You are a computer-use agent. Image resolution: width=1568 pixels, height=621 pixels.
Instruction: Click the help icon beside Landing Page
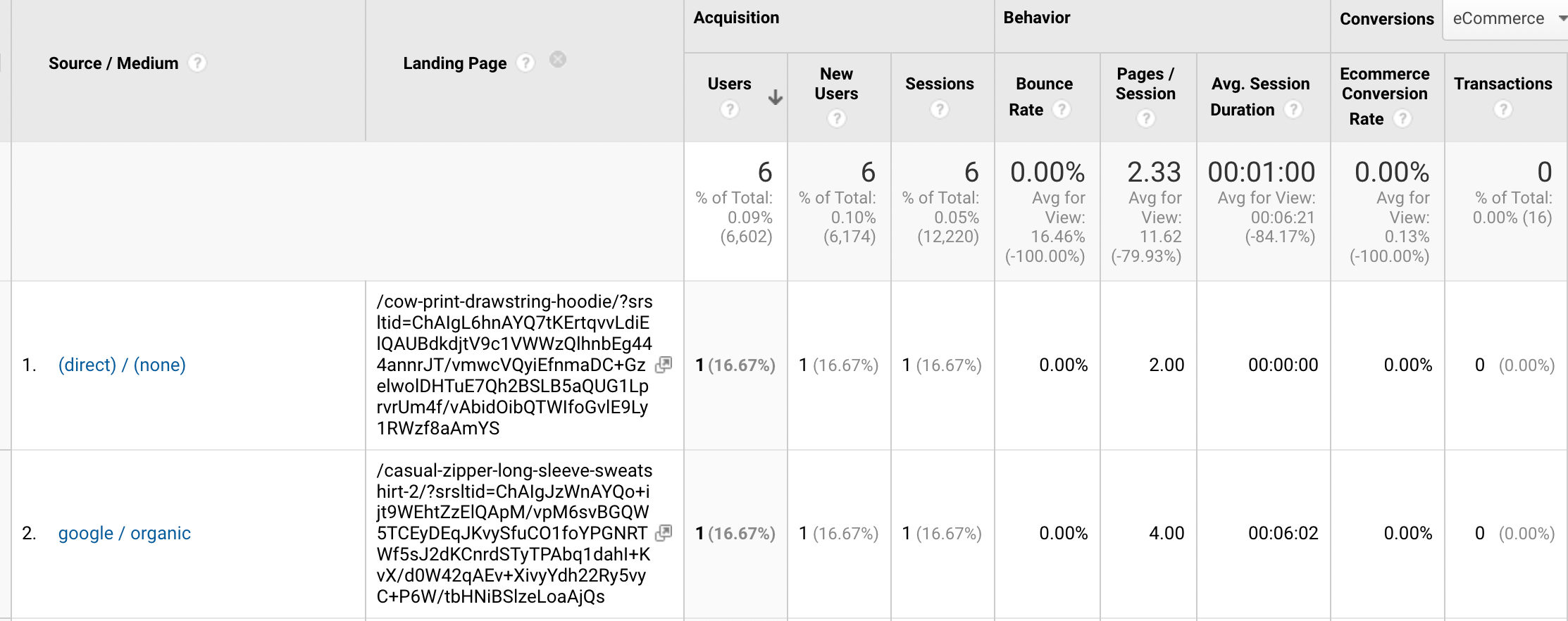click(525, 63)
